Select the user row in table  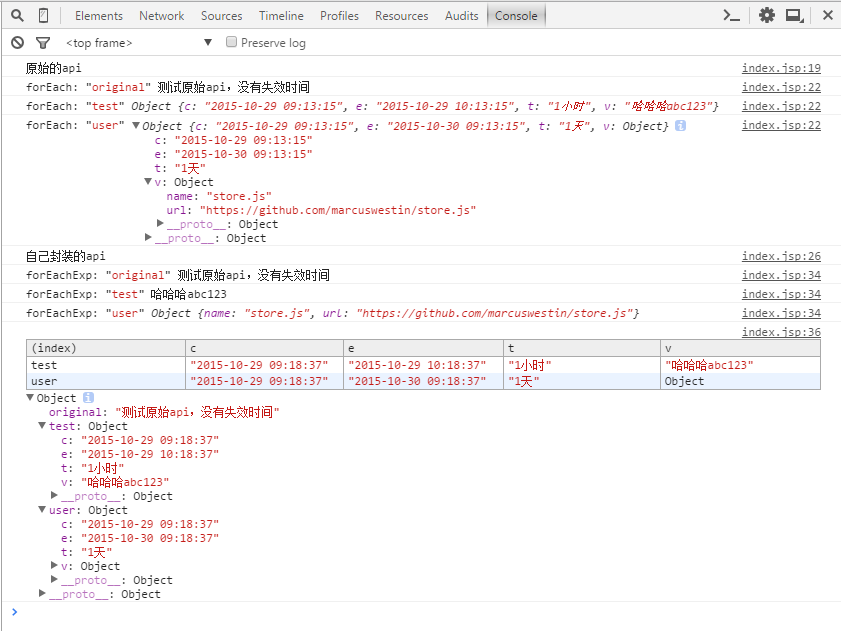[x=423, y=381]
